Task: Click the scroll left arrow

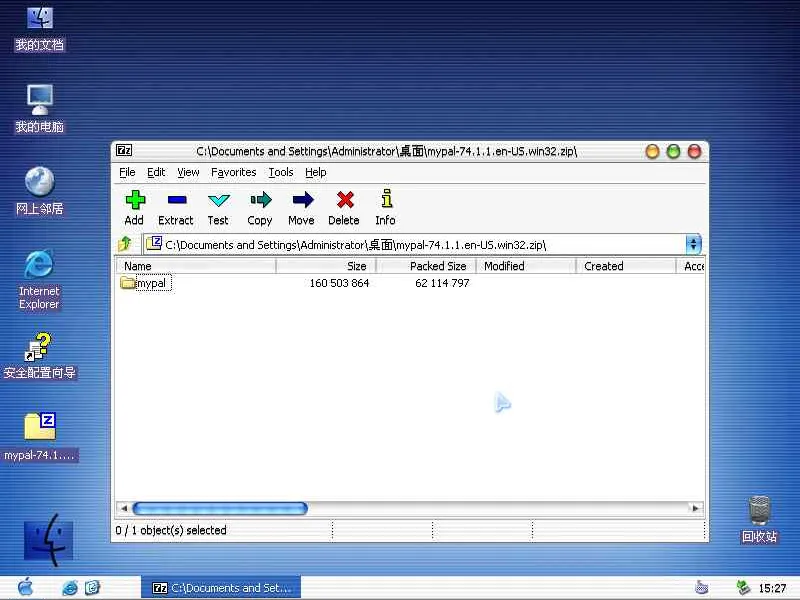Action: point(123,508)
